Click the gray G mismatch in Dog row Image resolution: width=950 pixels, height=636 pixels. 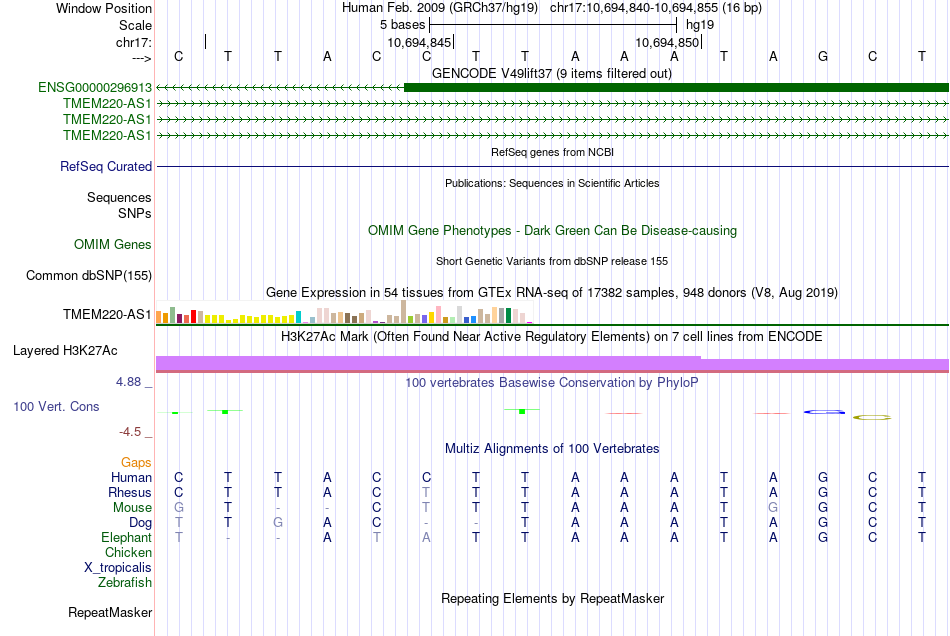[277, 522]
